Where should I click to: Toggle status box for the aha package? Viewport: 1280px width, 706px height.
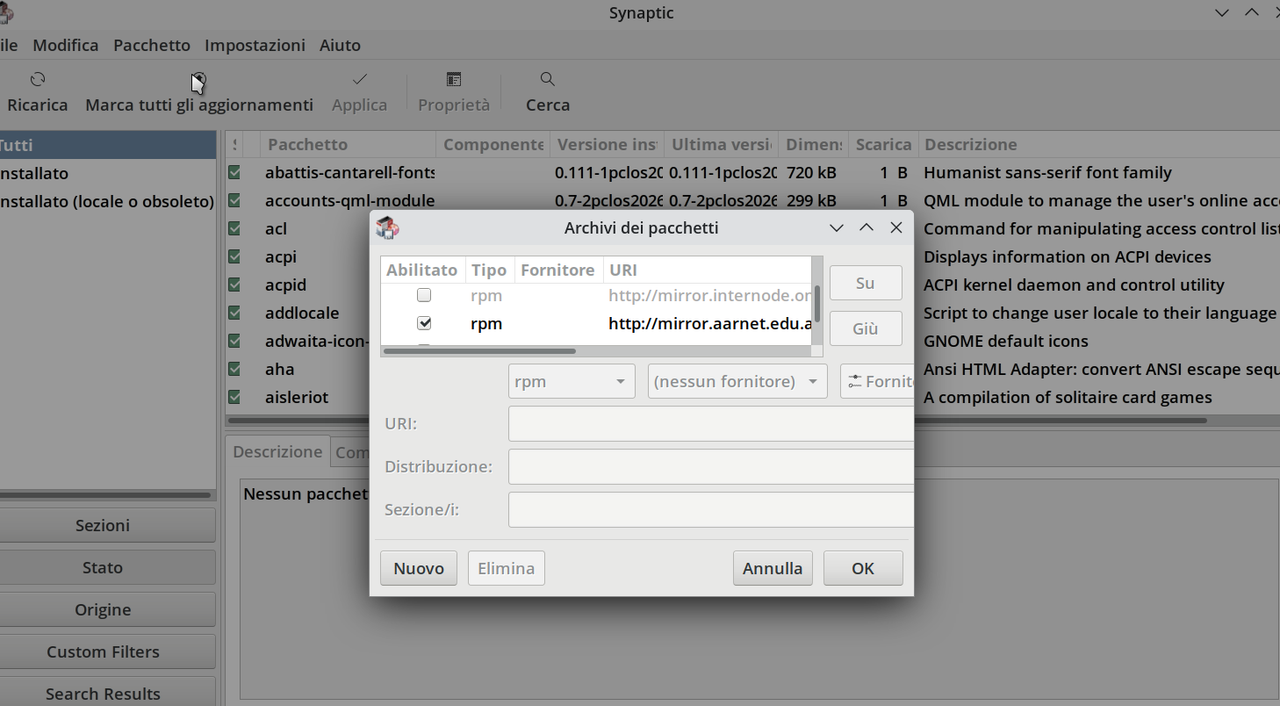coord(234,369)
